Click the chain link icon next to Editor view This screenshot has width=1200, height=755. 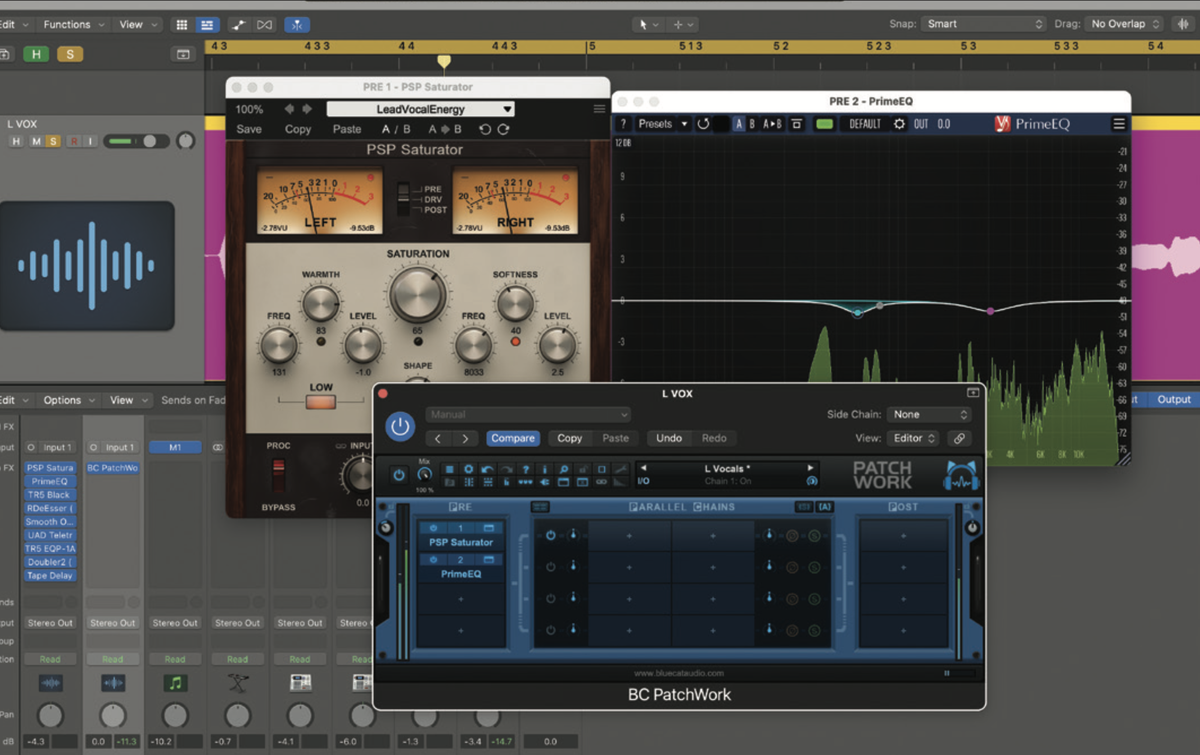point(957,439)
